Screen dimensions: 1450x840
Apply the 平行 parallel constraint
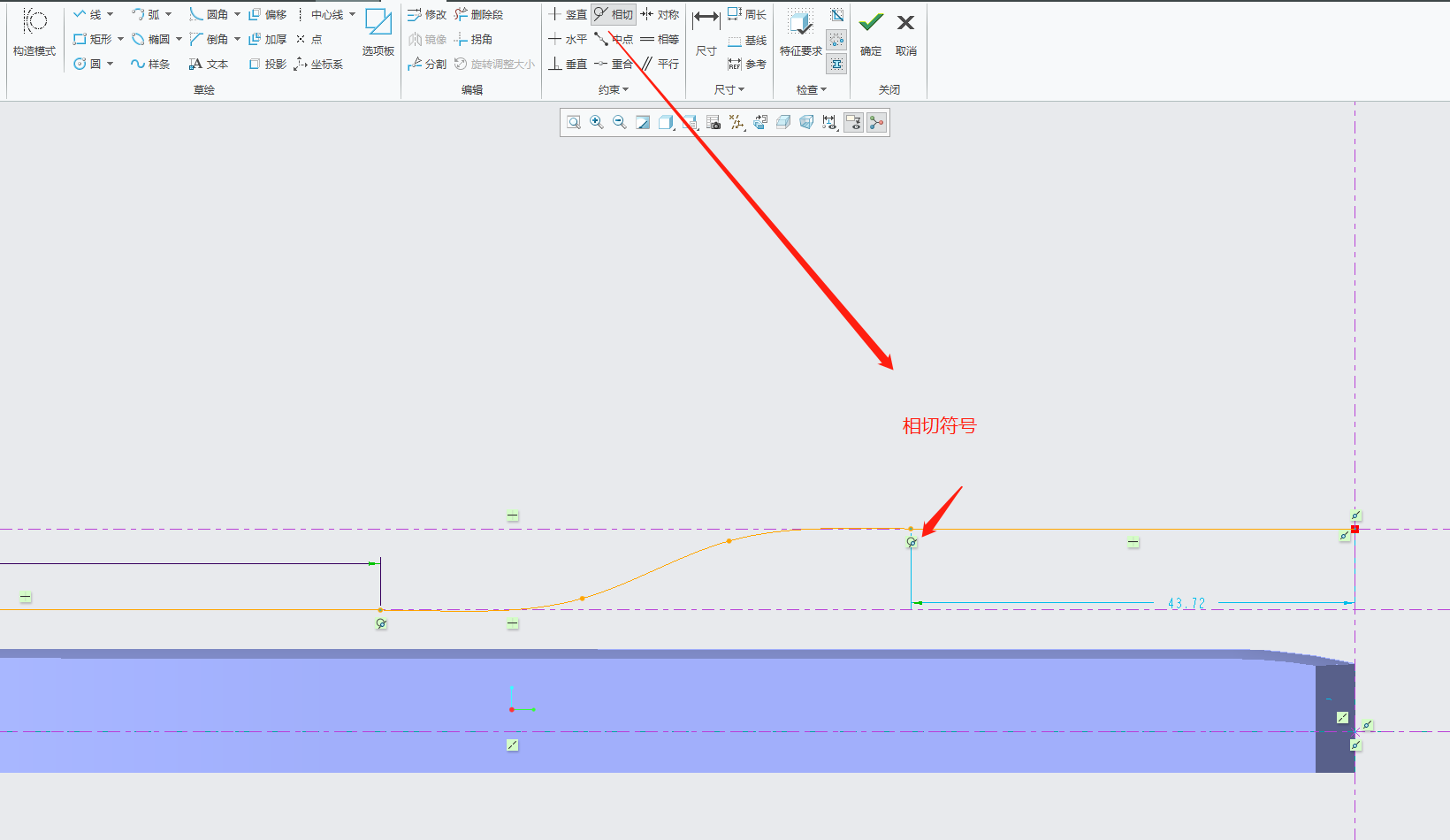tap(660, 64)
